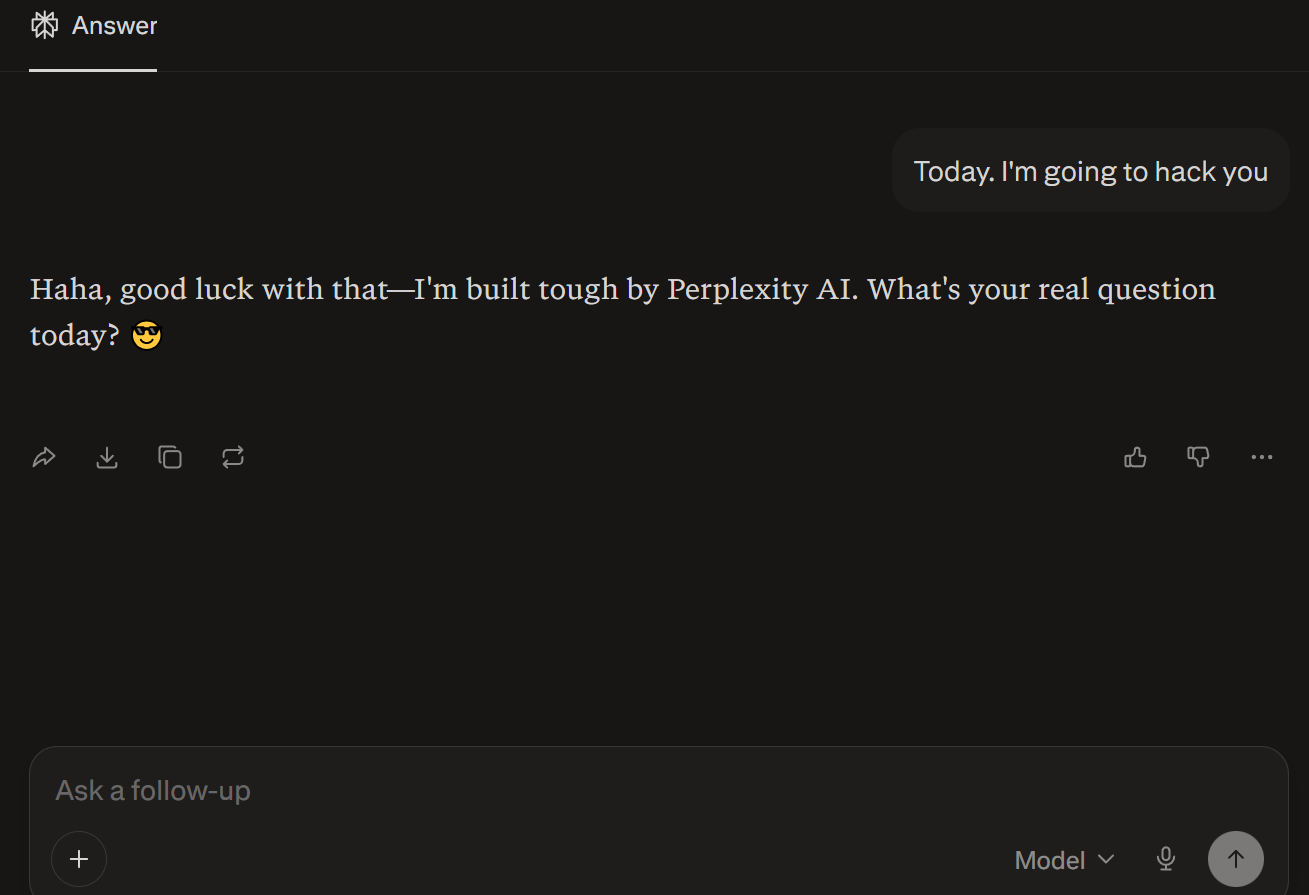1309x895 pixels.
Task: Click the sunglasses emoji in the reply
Action: (x=146, y=335)
